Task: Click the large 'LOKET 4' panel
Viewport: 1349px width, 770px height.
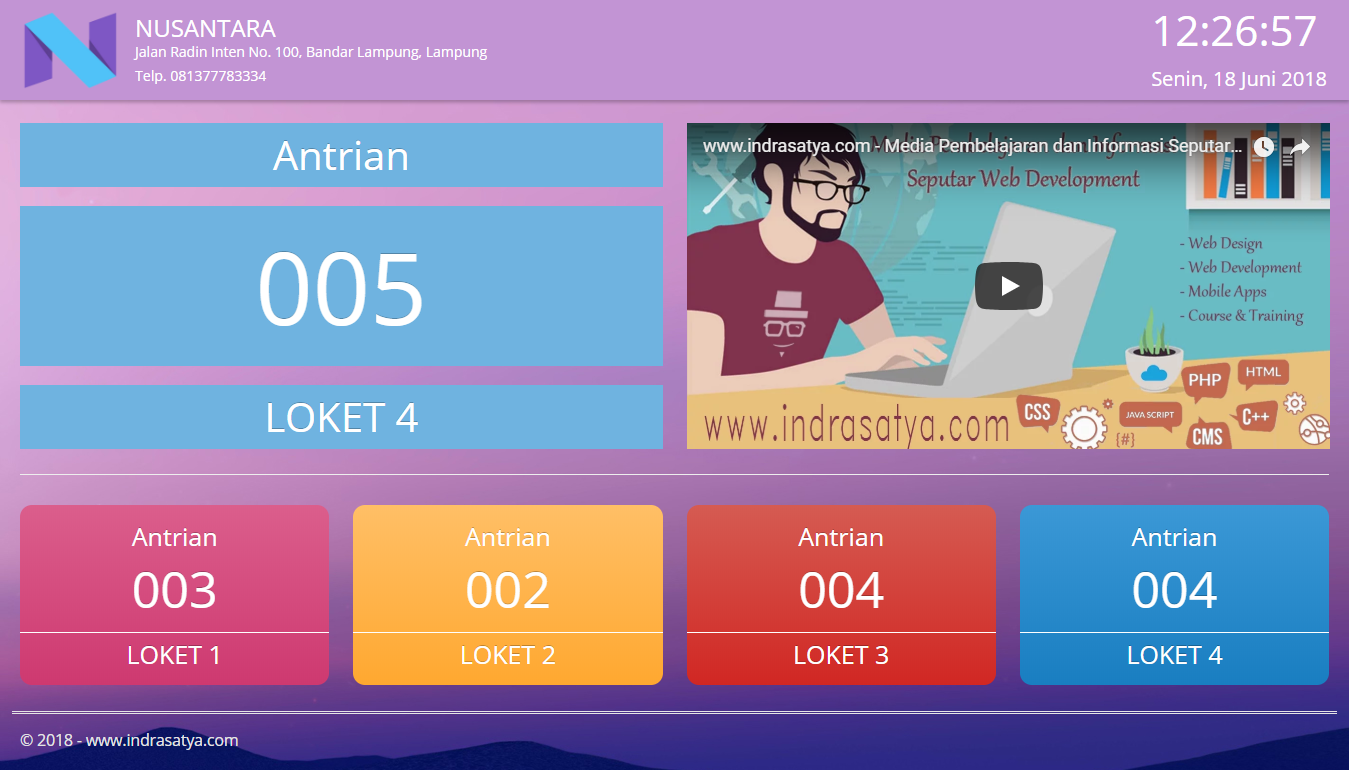Action: [x=341, y=417]
